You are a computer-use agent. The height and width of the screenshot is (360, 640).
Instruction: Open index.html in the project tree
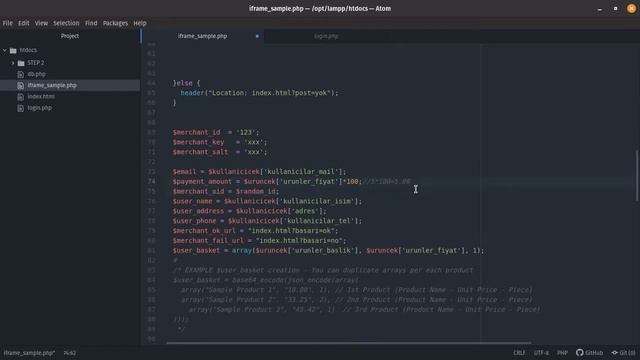point(41,97)
